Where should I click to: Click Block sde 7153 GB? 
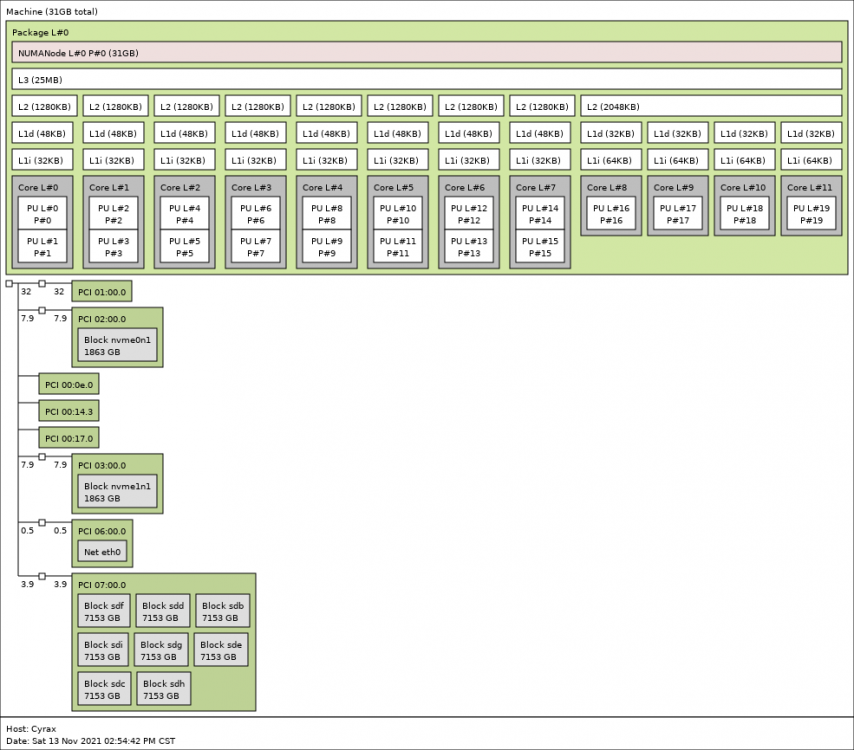point(221,650)
